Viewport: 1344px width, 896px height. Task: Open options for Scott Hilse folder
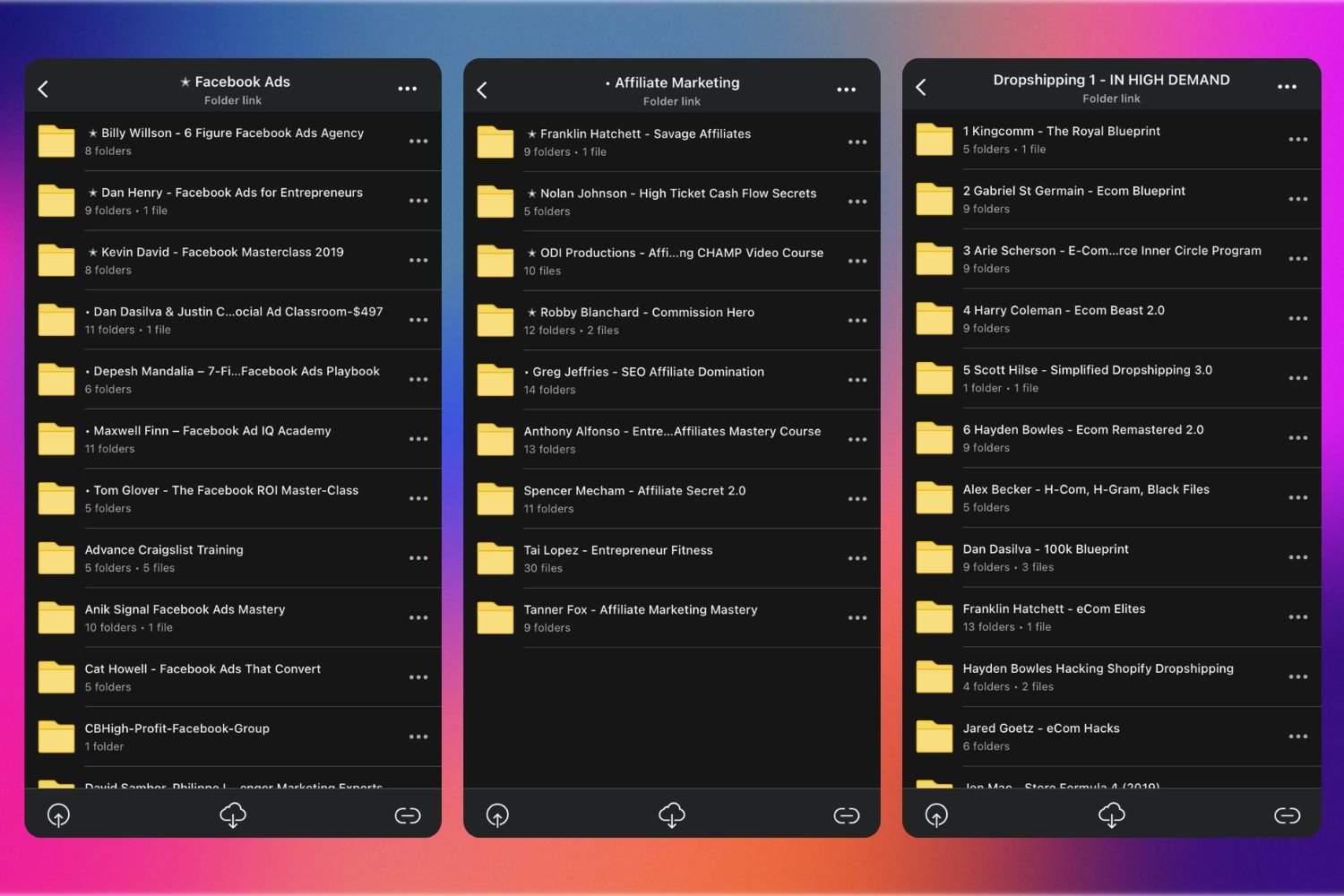pyautogui.click(x=1298, y=378)
